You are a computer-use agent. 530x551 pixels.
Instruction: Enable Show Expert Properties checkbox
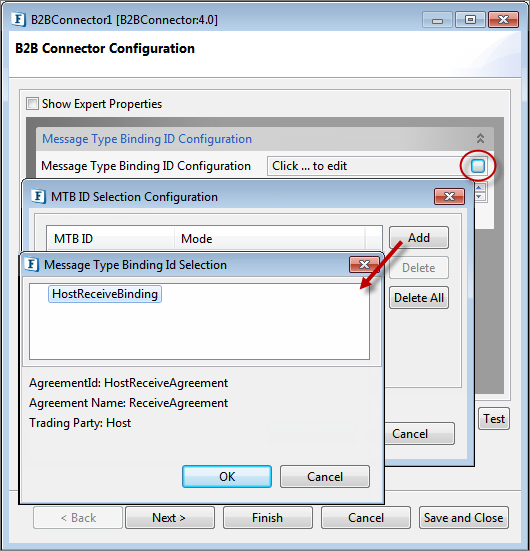point(32,104)
